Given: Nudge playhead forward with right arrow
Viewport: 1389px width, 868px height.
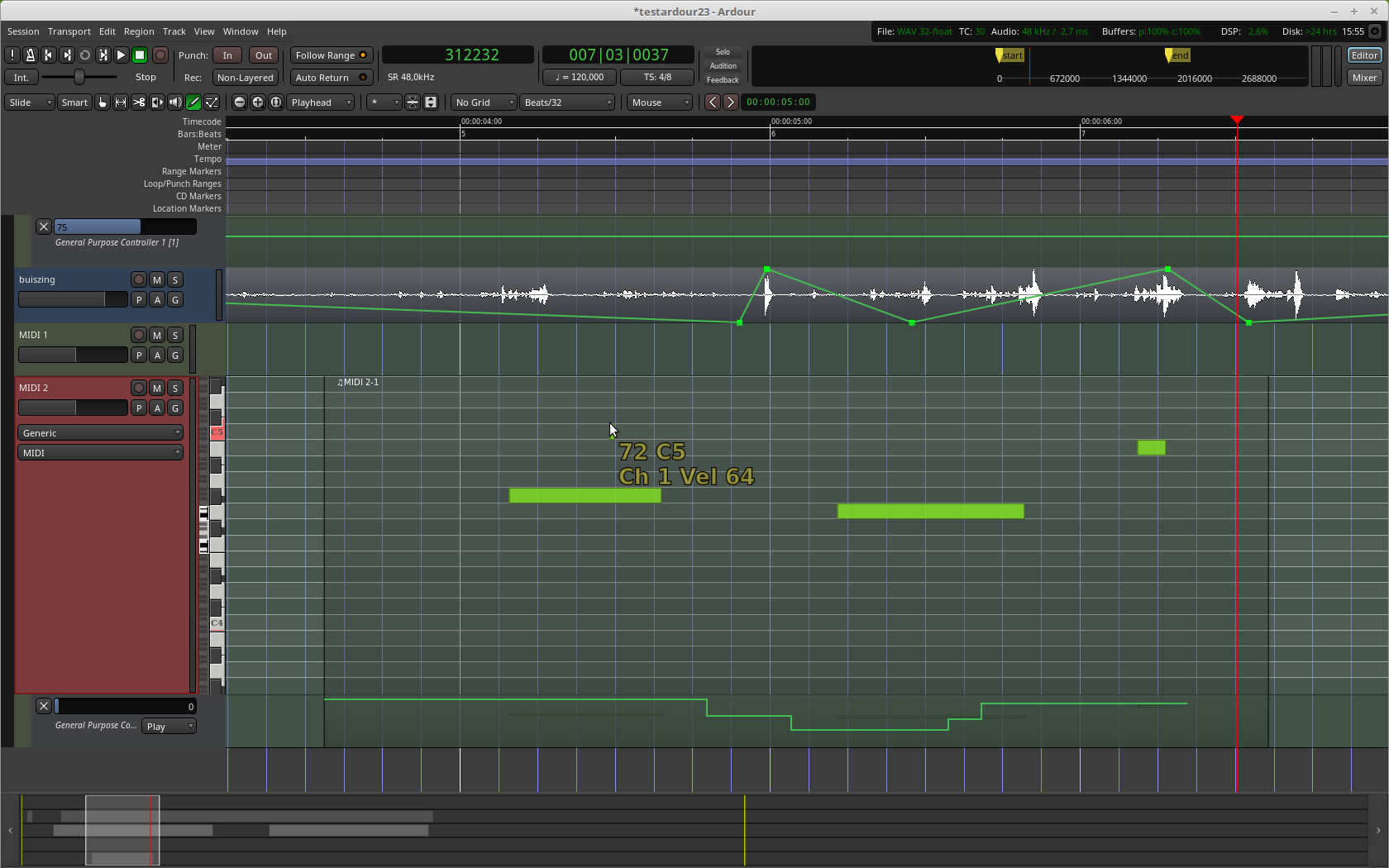Looking at the screenshot, I should [731, 103].
